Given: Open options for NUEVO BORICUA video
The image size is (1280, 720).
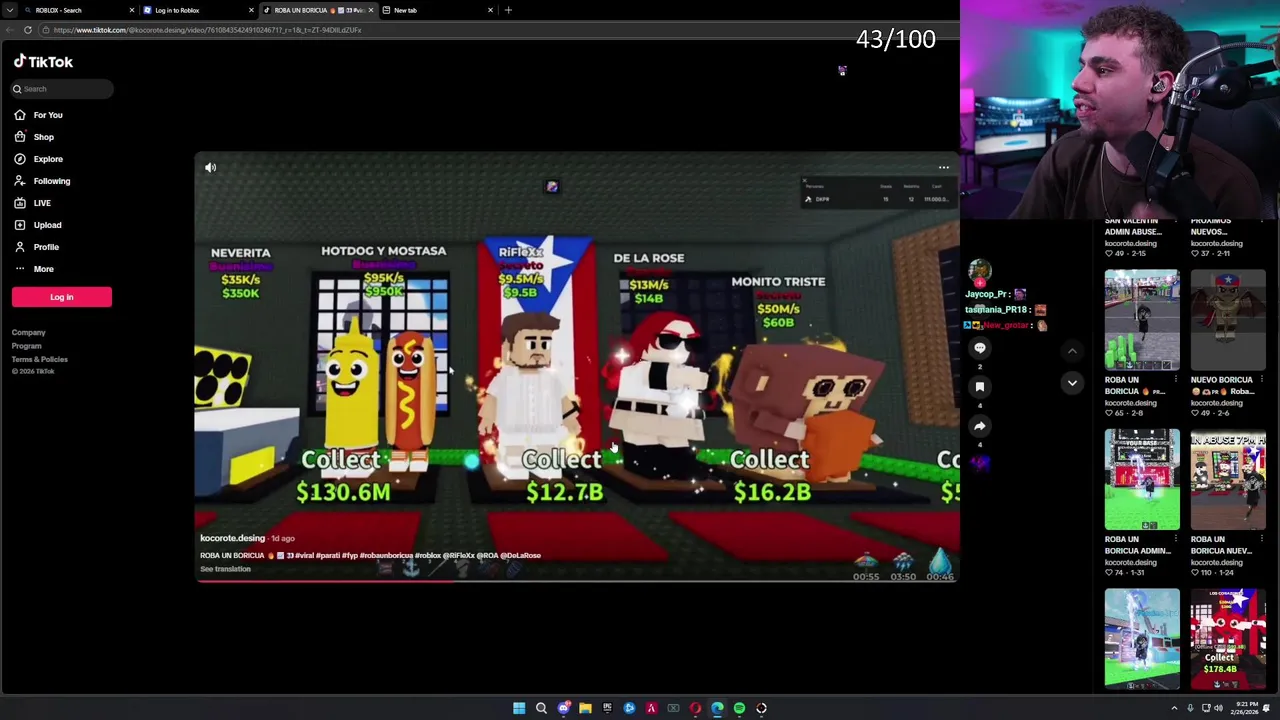Looking at the screenshot, I should [x=1262, y=380].
